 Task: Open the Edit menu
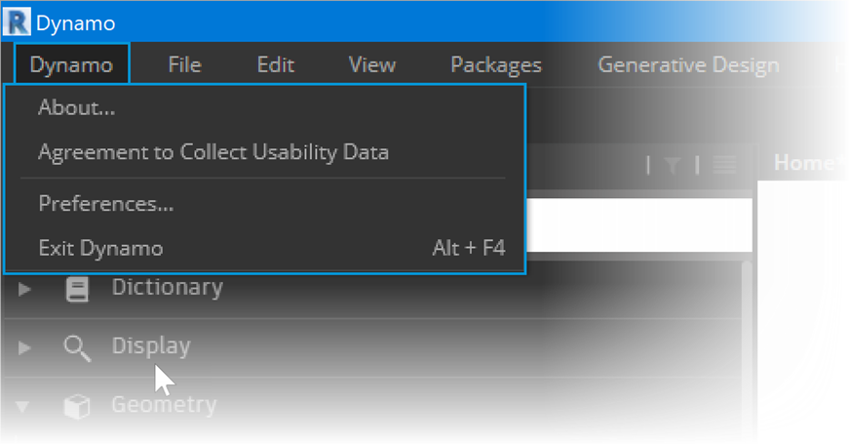[275, 65]
